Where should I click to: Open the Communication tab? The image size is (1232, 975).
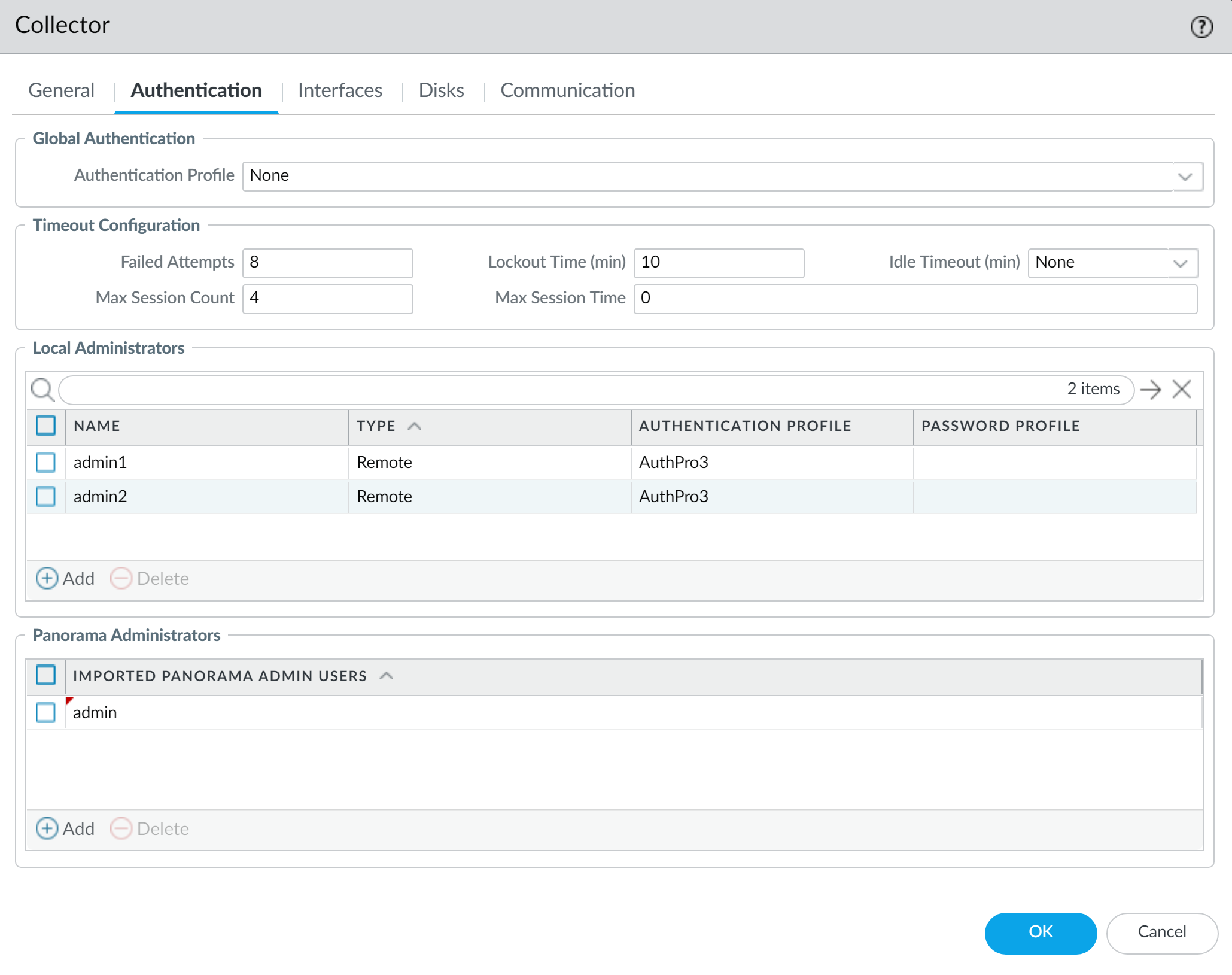click(567, 90)
